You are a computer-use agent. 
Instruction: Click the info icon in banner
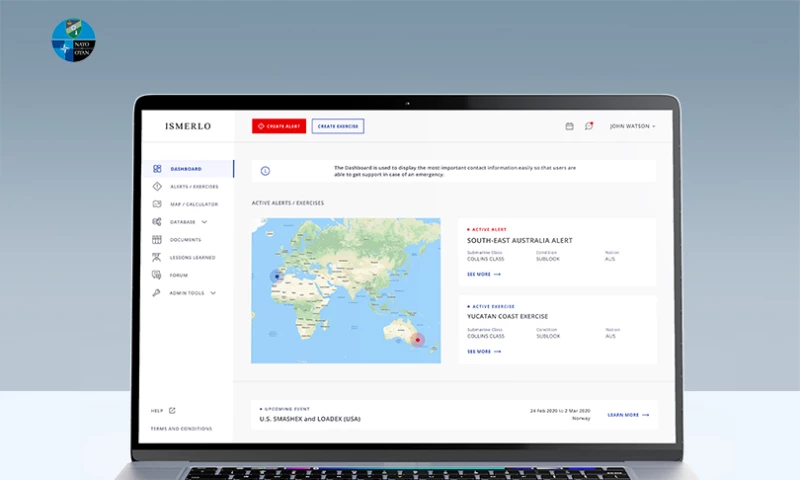(x=265, y=171)
